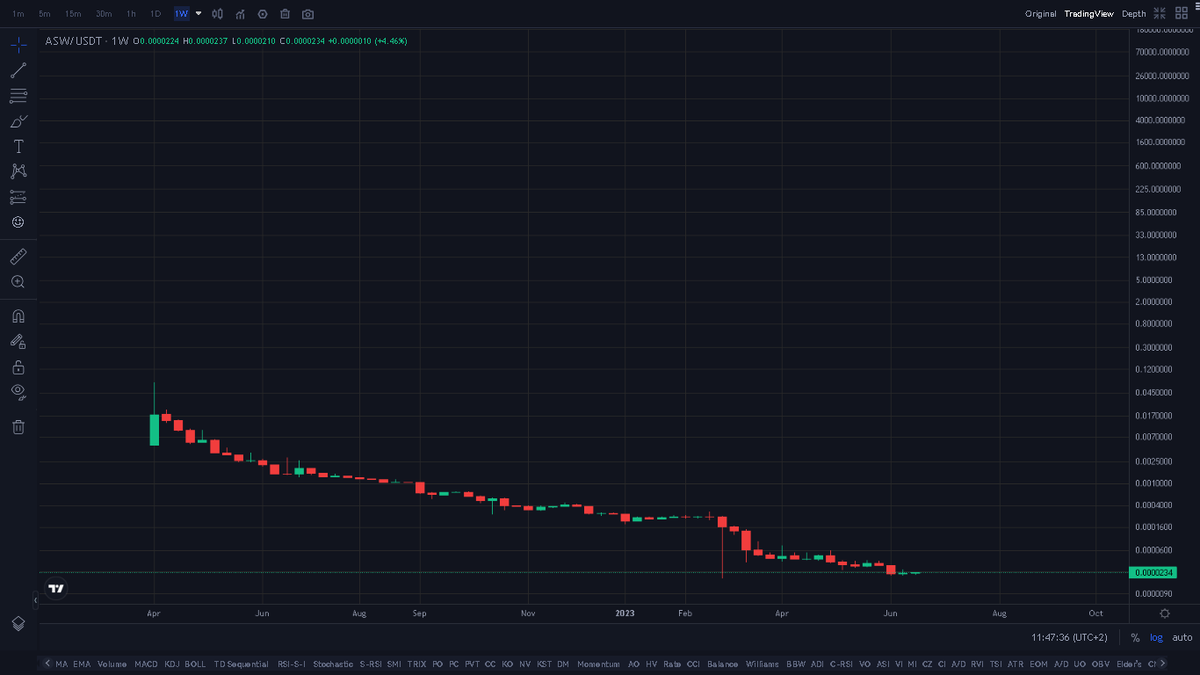Click the 2023 label on time axis
This screenshot has height=675, width=1200.
[625, 612]
